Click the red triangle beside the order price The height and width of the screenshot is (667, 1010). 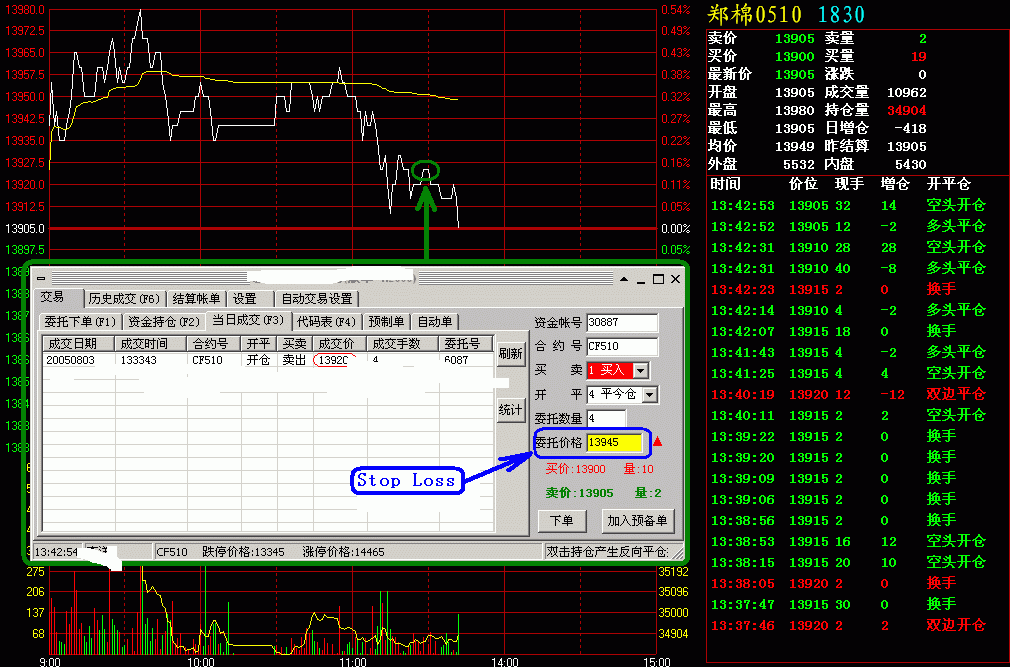coord(657,442)
